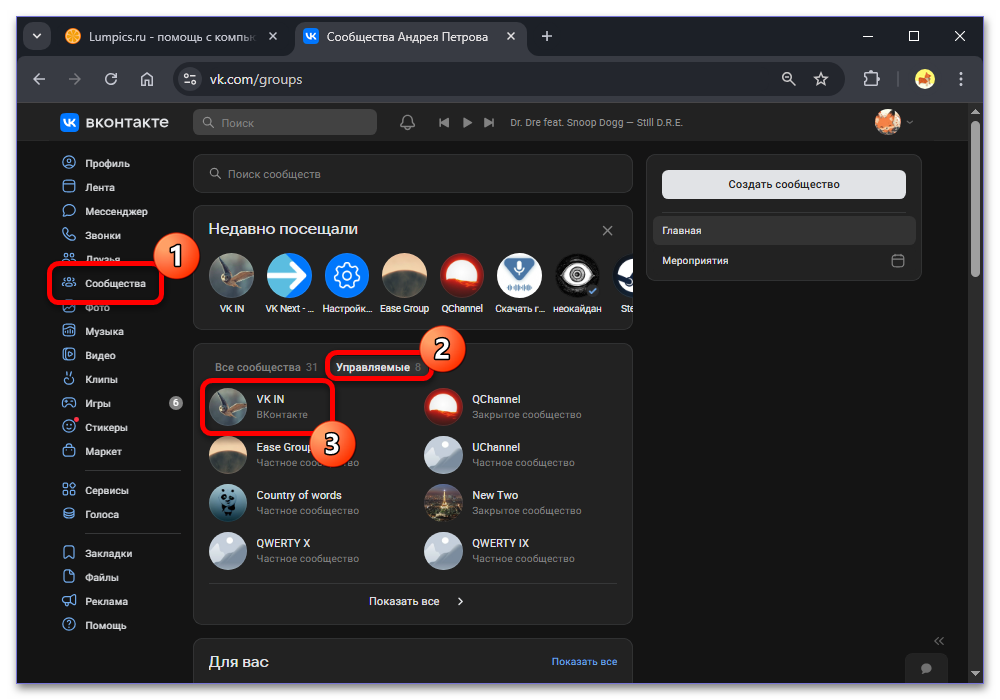Image resolution: width=1000 pixels, height=700 pixels.
Task: Open Помощь help page
Action: [94, 625]
